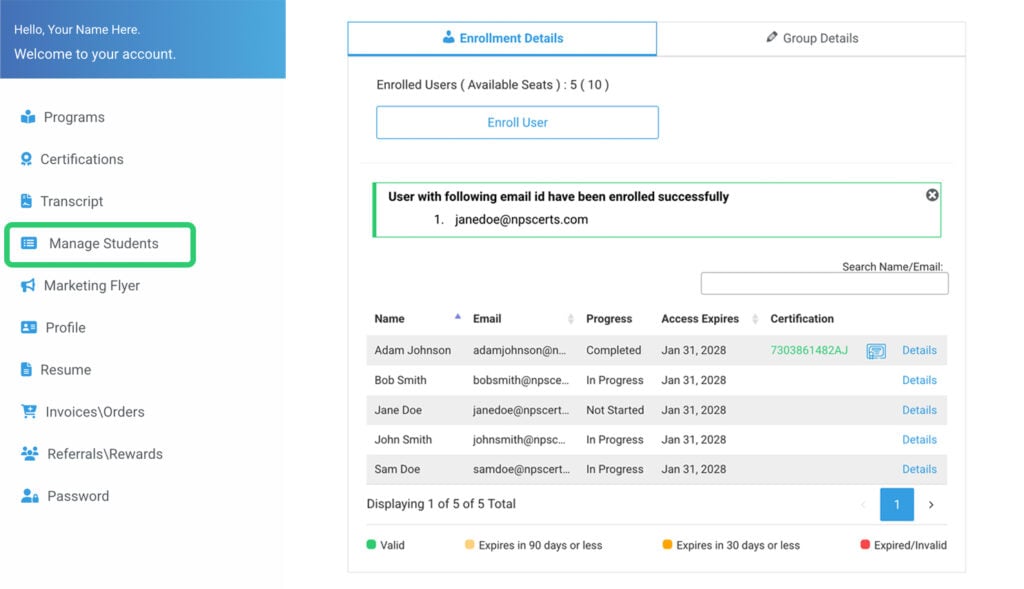
Task: Open the Programs sidebar icon
Action: [x=28, y=117]
